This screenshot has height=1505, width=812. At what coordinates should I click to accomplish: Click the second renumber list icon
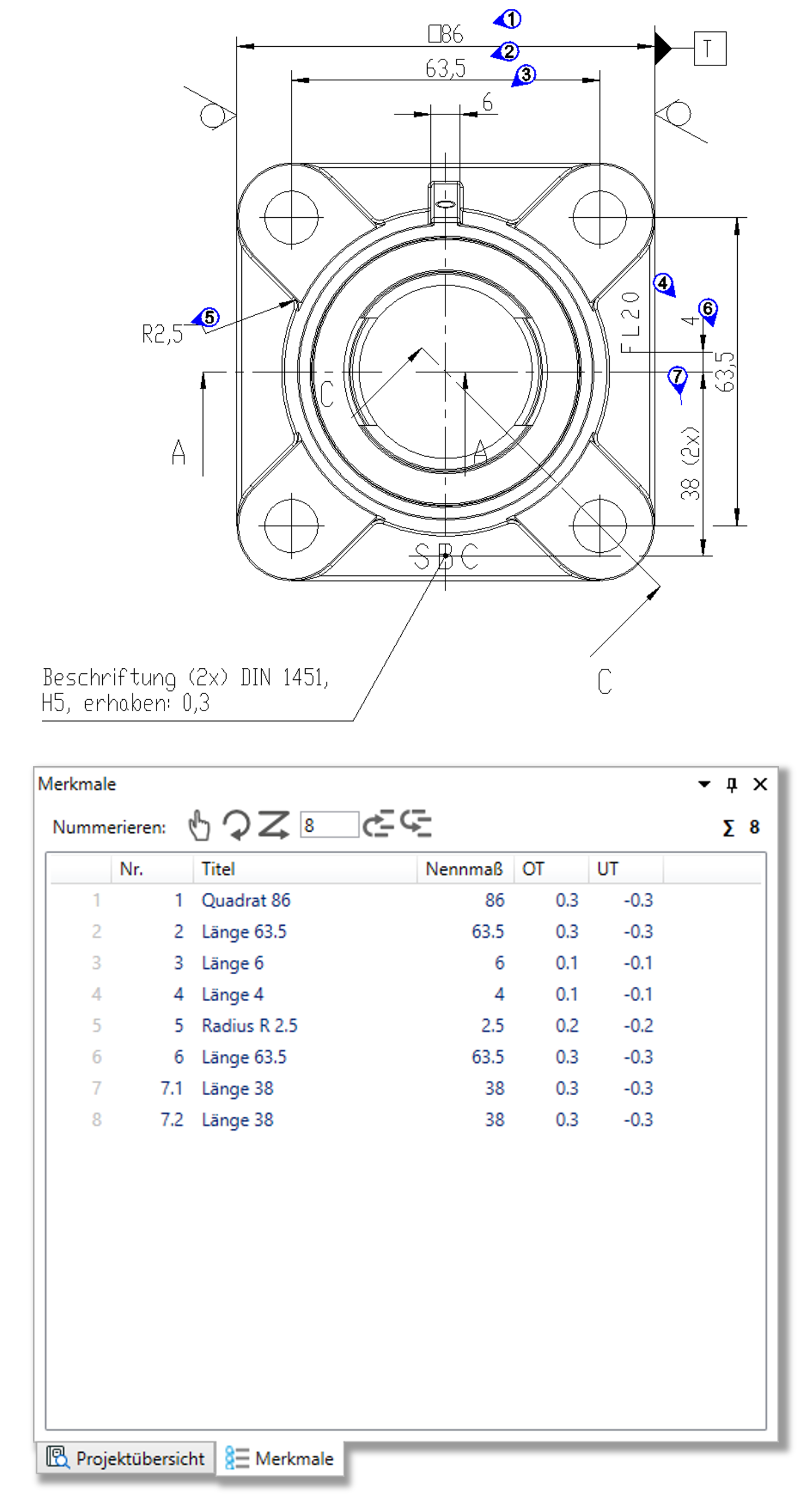coord(416,825)
